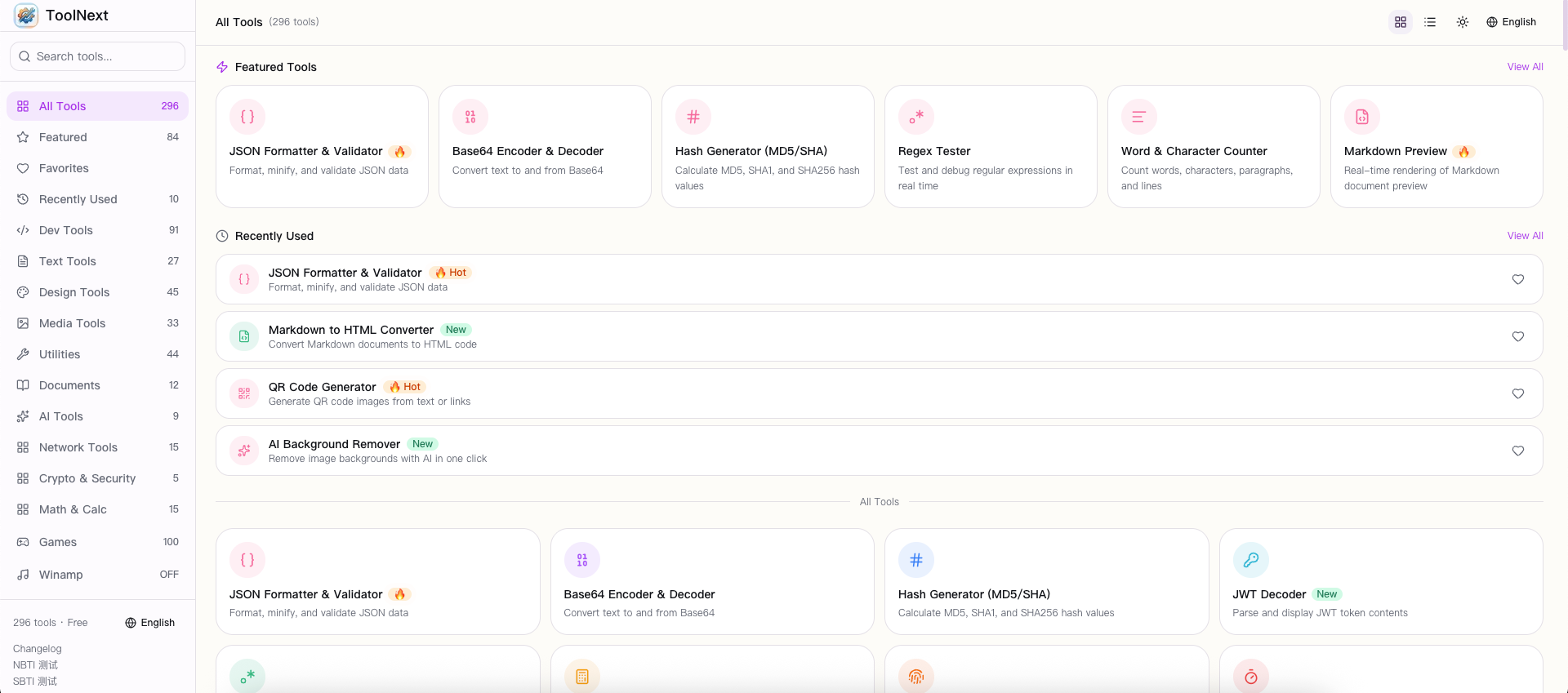Open Hash Generator hash icon in All Tools grid
The height and width of the screenshot is (693, 1568).
pyautogui.click(x=916, y=560)
